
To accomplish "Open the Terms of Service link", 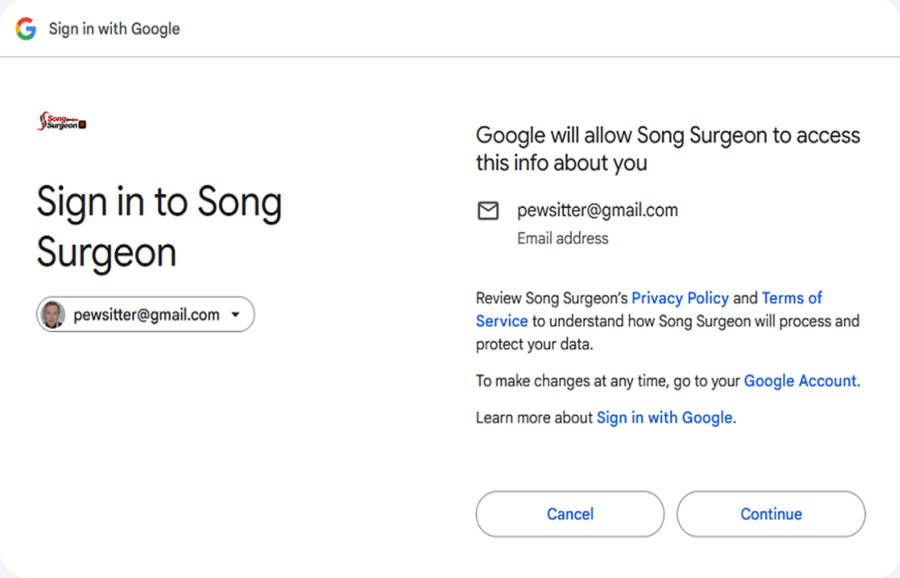I will point(791,298).
